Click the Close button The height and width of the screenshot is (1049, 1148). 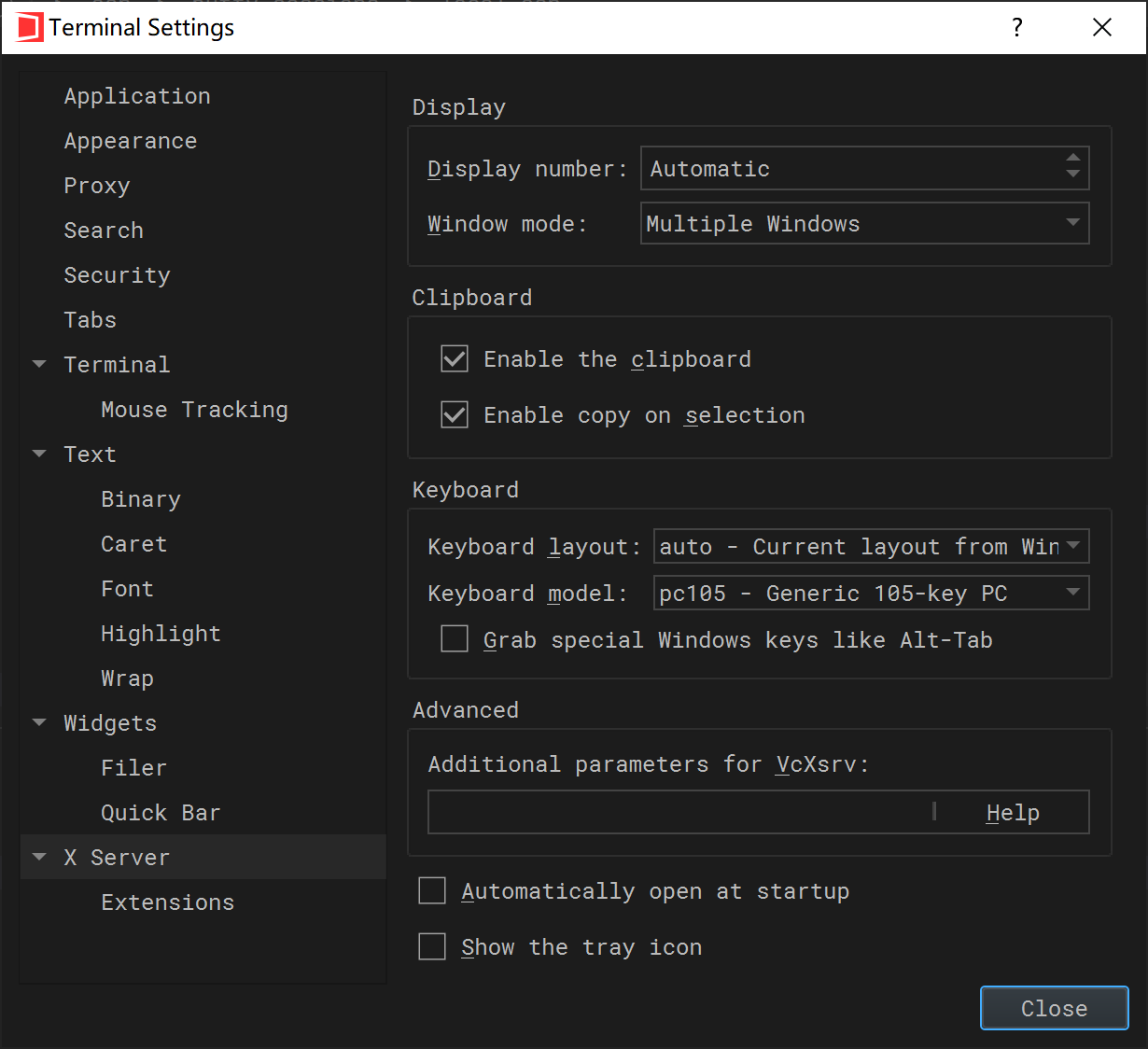pyautogui.click(x=1055, y=1008)
